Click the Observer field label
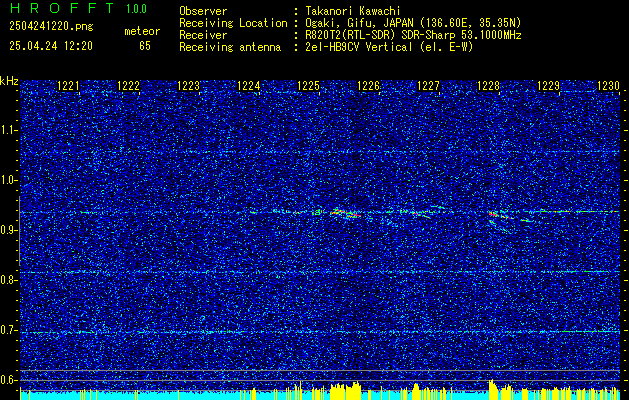 pos(203,11)
